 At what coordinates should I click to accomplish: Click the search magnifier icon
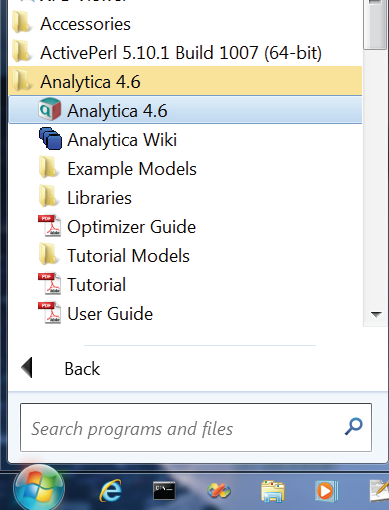[x=353, y=426]
